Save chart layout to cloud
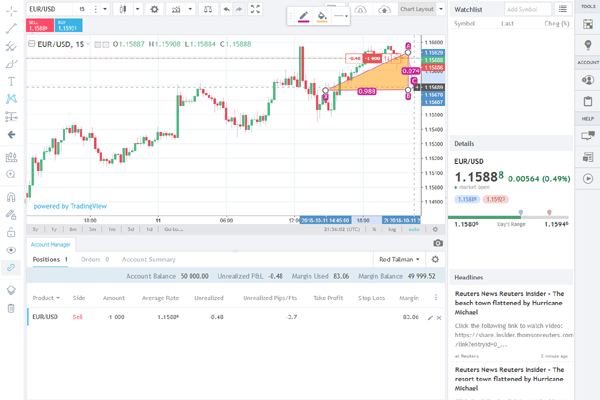This screenshot has height=400, width=600. tap(384, 9)
